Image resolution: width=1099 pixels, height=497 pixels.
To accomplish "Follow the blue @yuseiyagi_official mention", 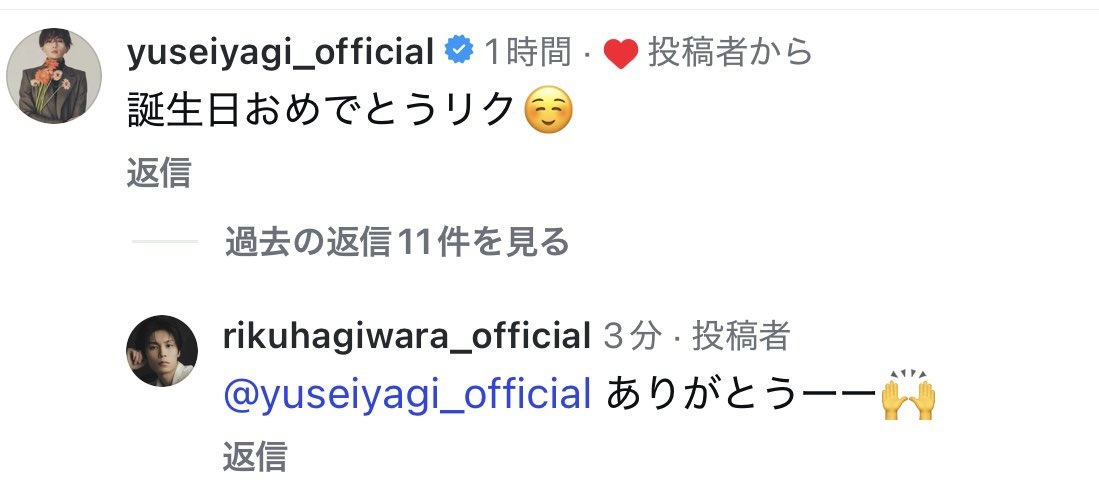I will 407,396.
